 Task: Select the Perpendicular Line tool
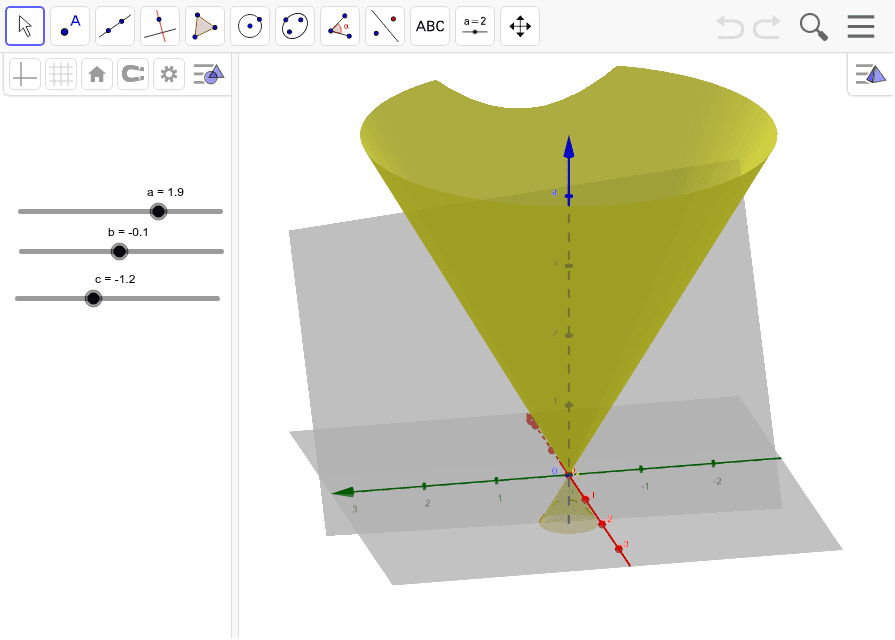point(160,26)
